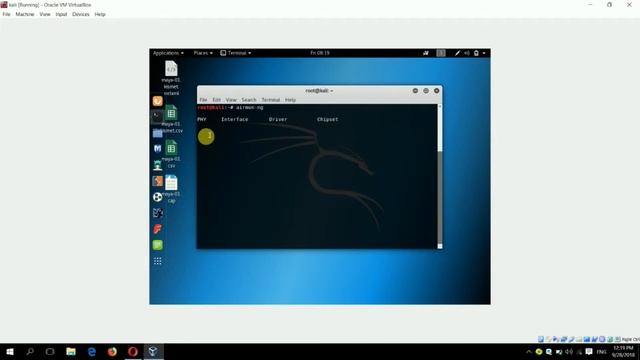Open Windows Start menu
Viewport: 640px width, 360px height.
10,351
